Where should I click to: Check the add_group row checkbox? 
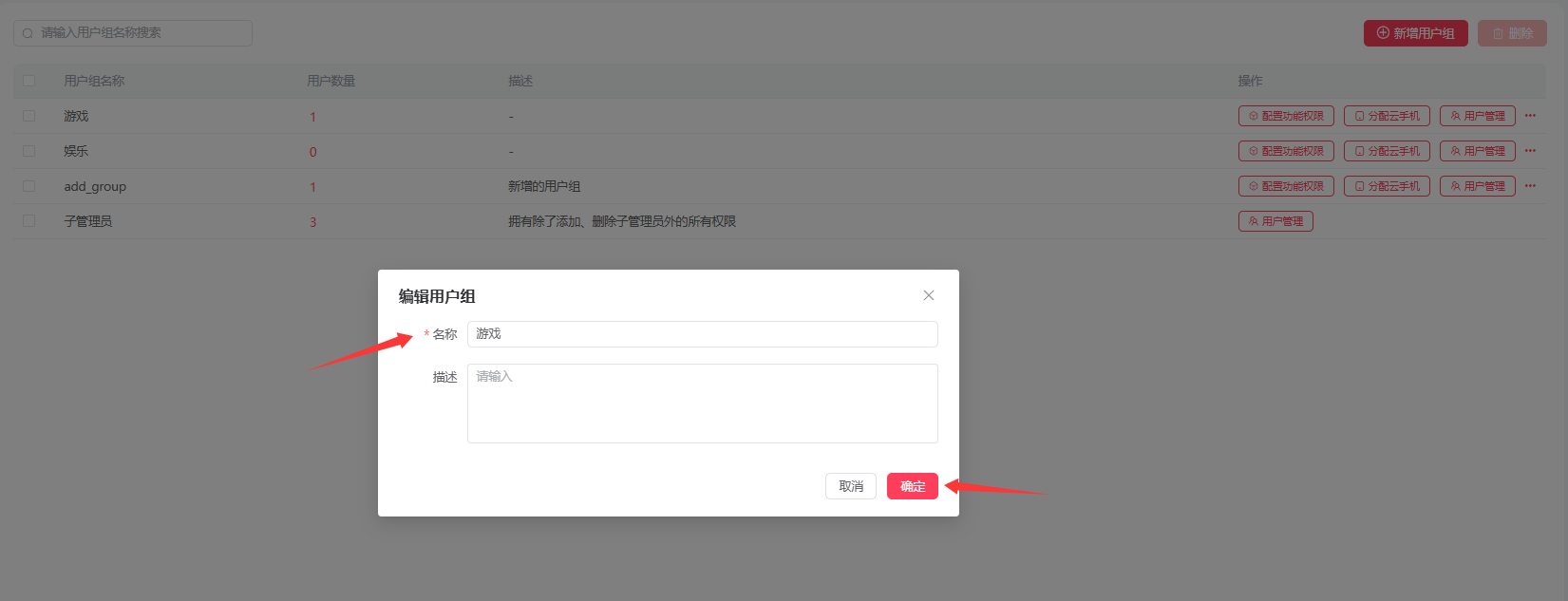[28, 186]
